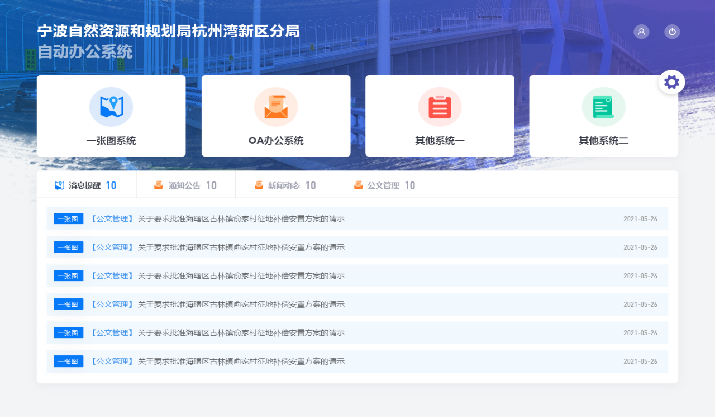Viewport: 716px width, 418px height.
Task: Click the blue icon beside 消息提醒
Action: (59, 185)
